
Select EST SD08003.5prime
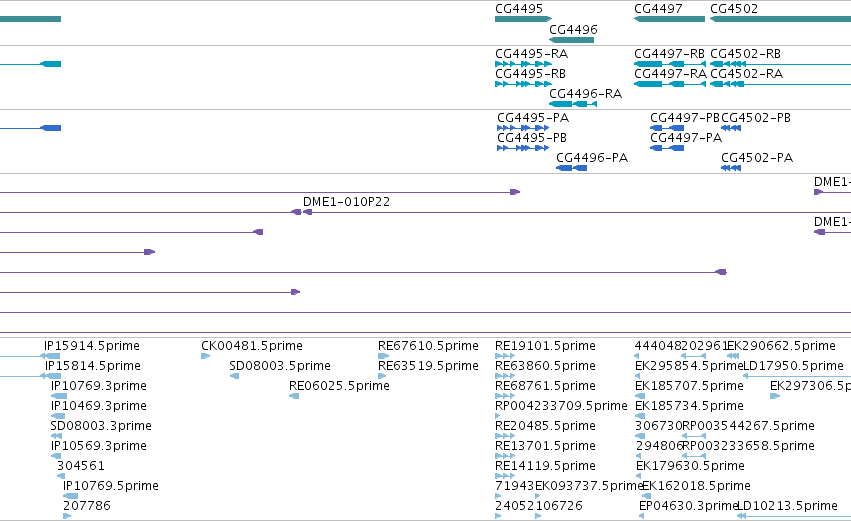280,366
